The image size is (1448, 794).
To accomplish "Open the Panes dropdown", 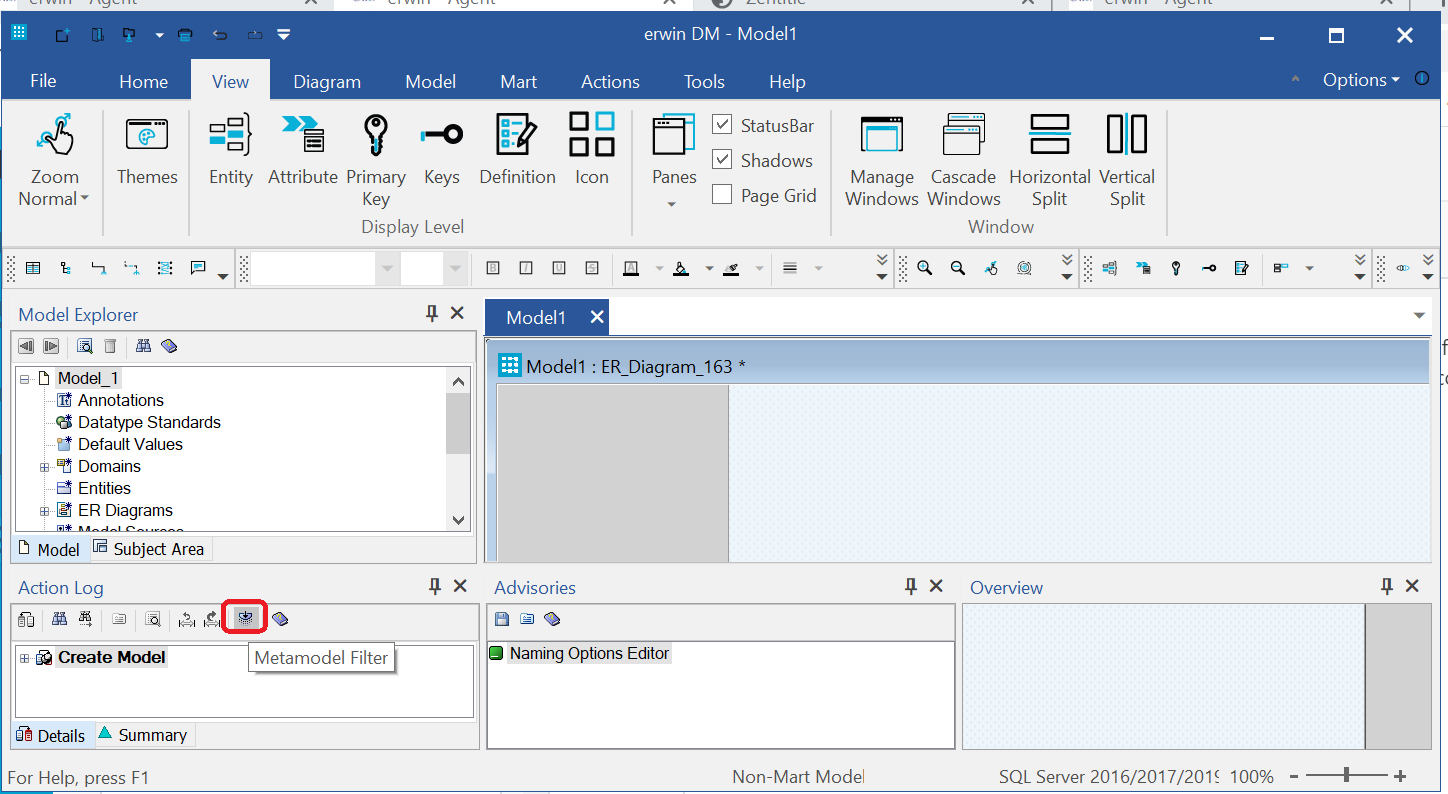I will coord(673,160).
